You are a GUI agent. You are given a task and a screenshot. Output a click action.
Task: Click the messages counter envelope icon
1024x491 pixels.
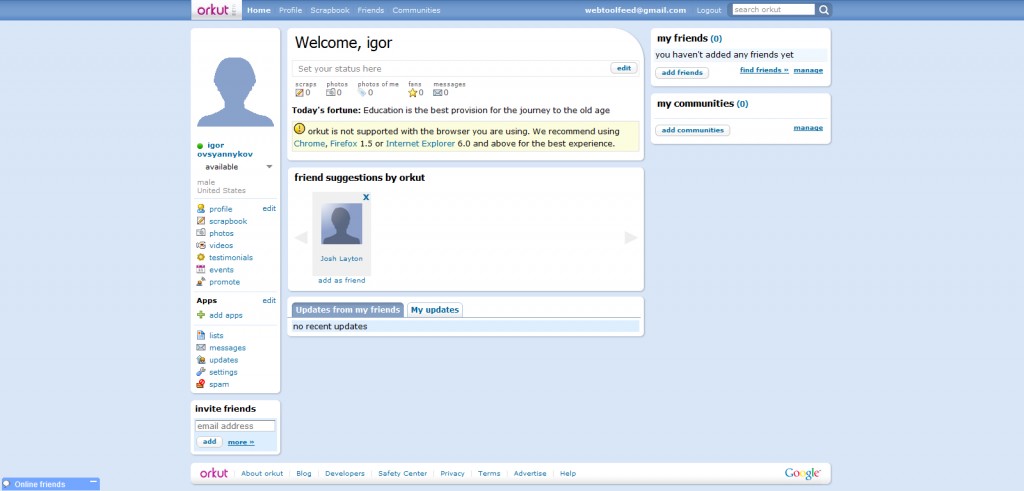click(438, 93)
